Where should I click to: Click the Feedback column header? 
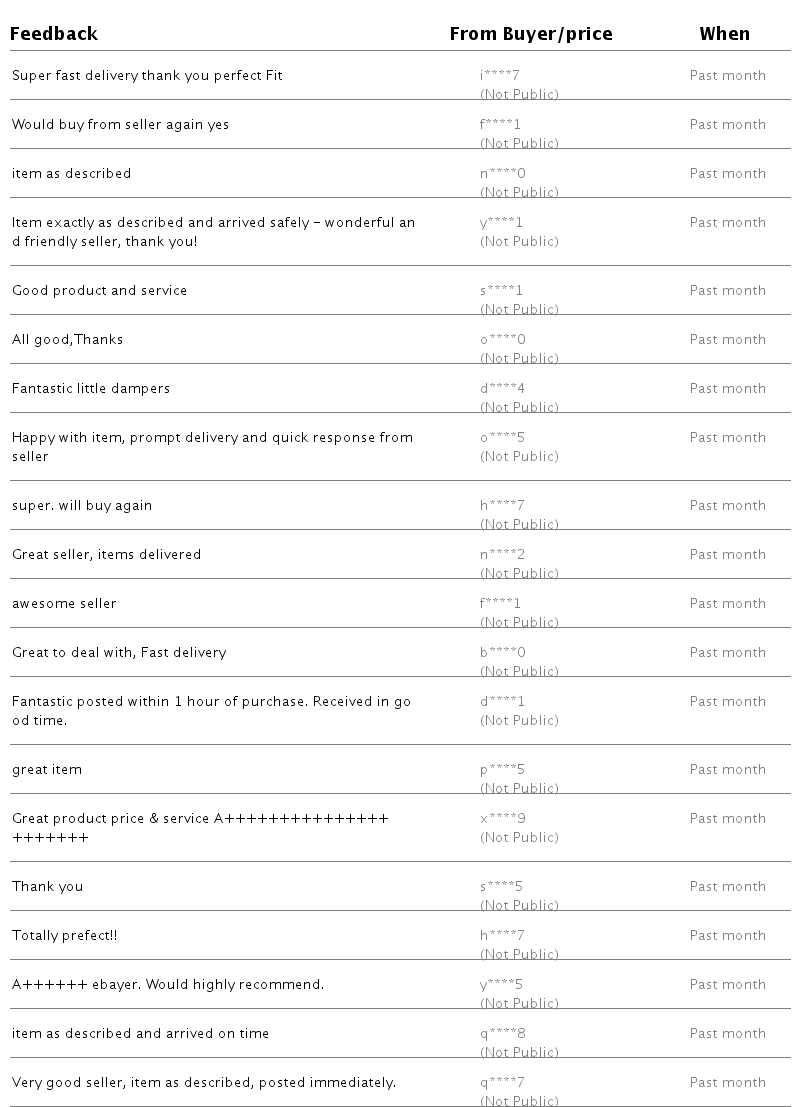coord(54,34)
